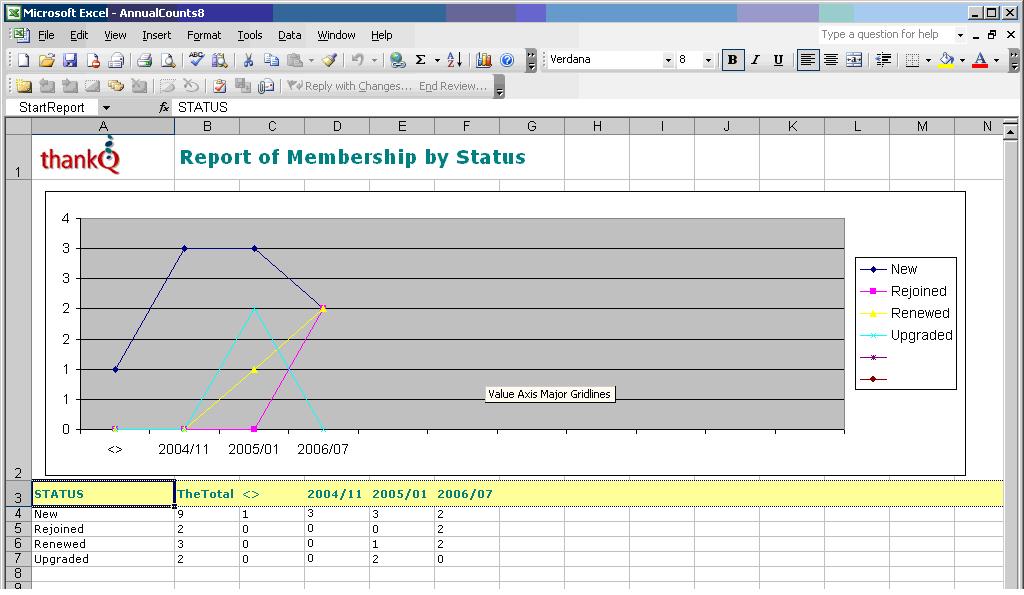Merge and center the cells
1024x595 pixels.
[x=854, y=60]
